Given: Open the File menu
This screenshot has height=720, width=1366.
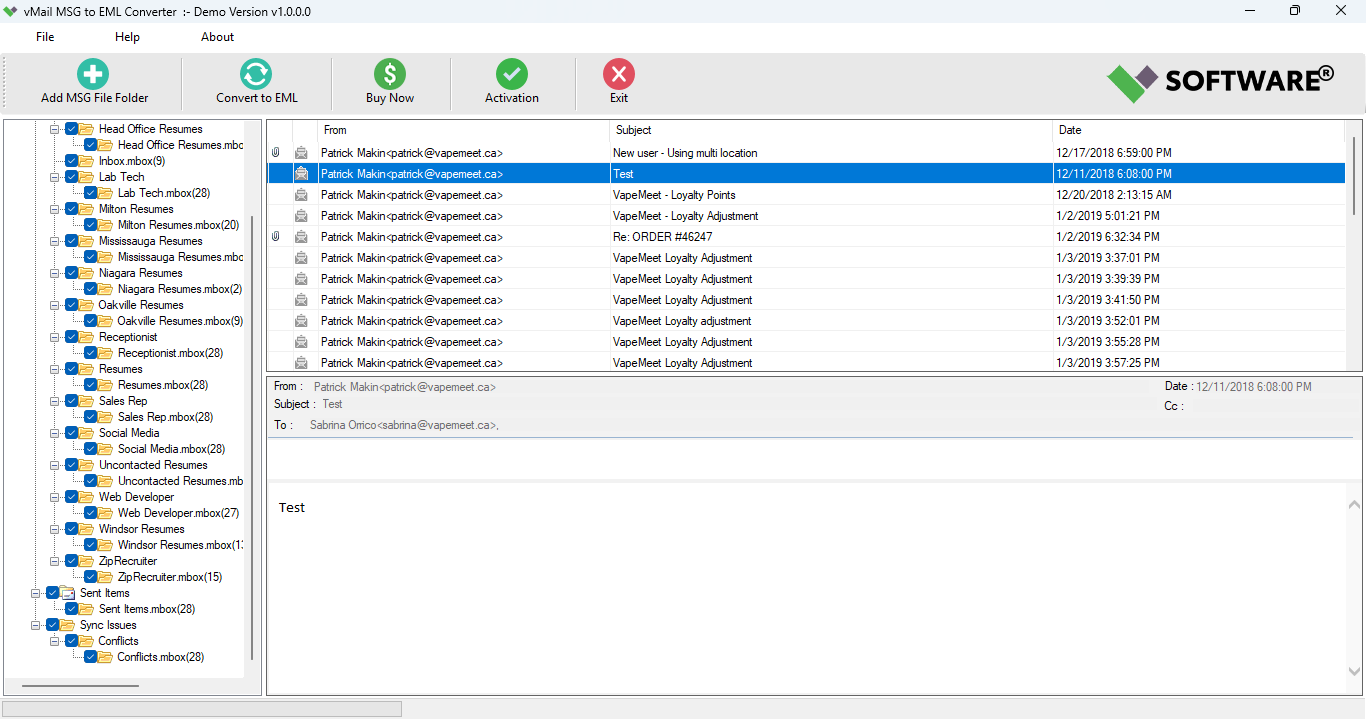Looking at the screenshot, I should (44, 37).
